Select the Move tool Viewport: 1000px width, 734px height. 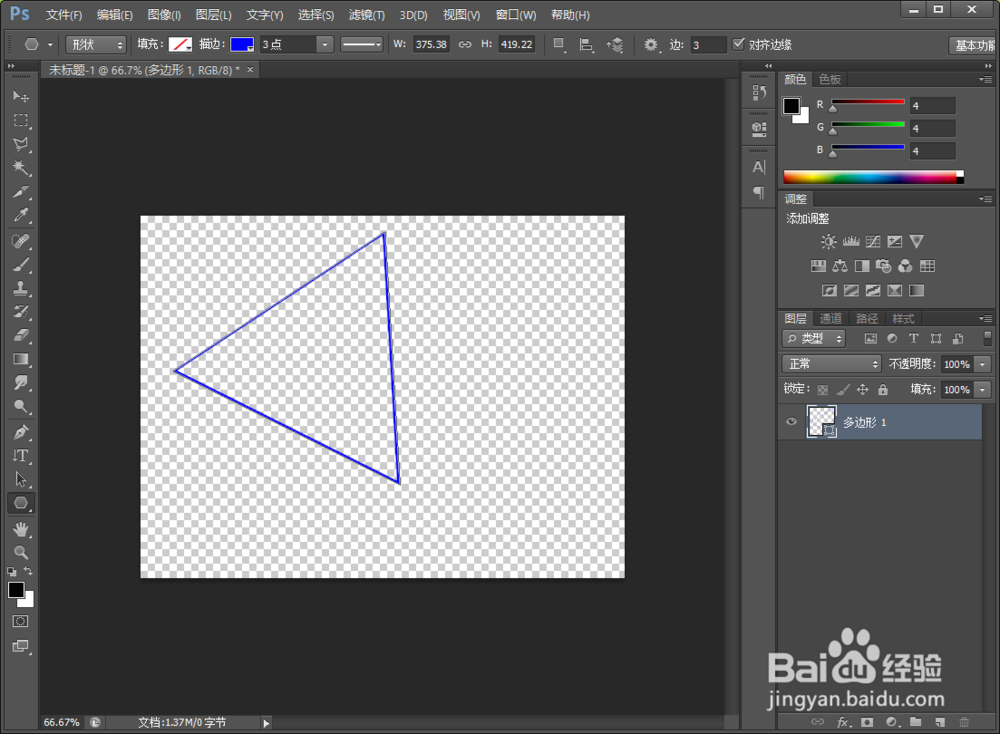21,96
